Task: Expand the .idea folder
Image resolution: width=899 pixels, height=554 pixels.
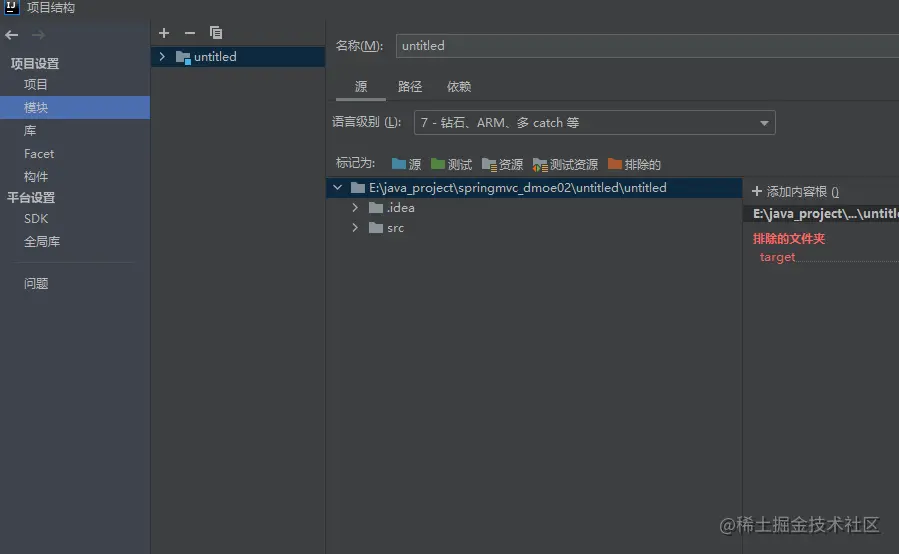Action: click(x=355, y=208)
